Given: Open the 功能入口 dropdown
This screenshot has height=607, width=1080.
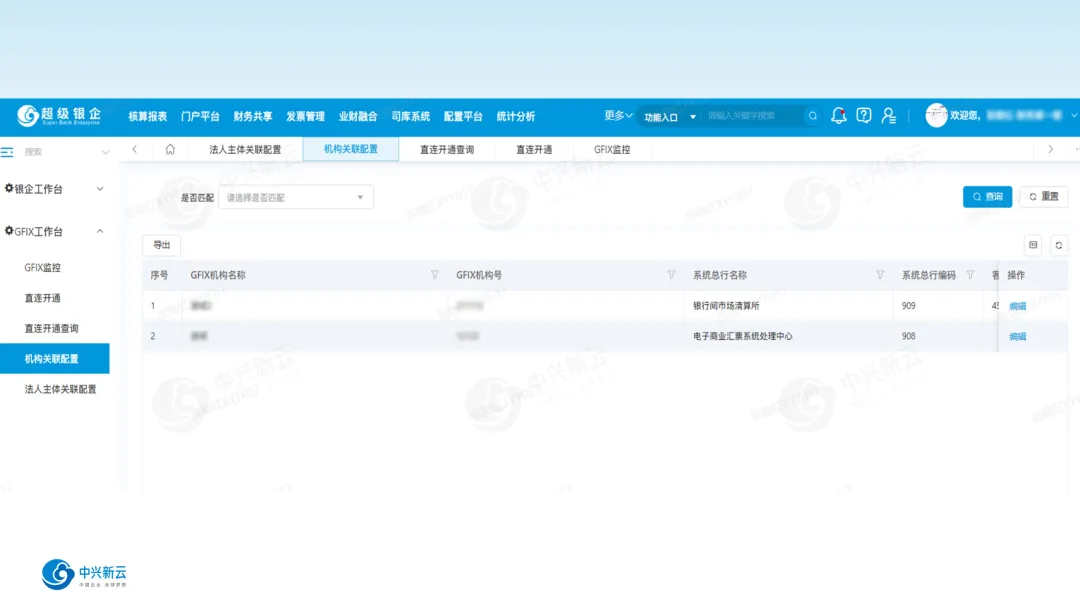Looking at the screenshot, I should 669,117.
